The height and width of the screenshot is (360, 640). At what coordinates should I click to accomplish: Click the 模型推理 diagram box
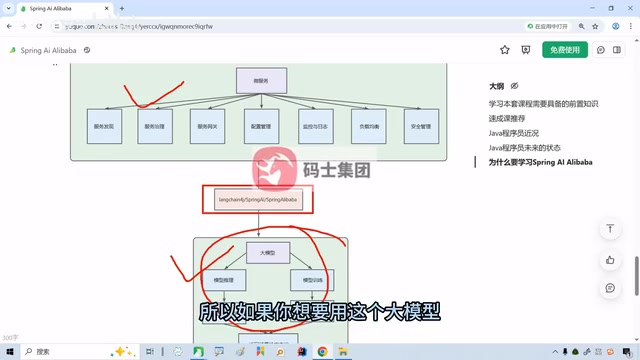[x=224, y=280]
